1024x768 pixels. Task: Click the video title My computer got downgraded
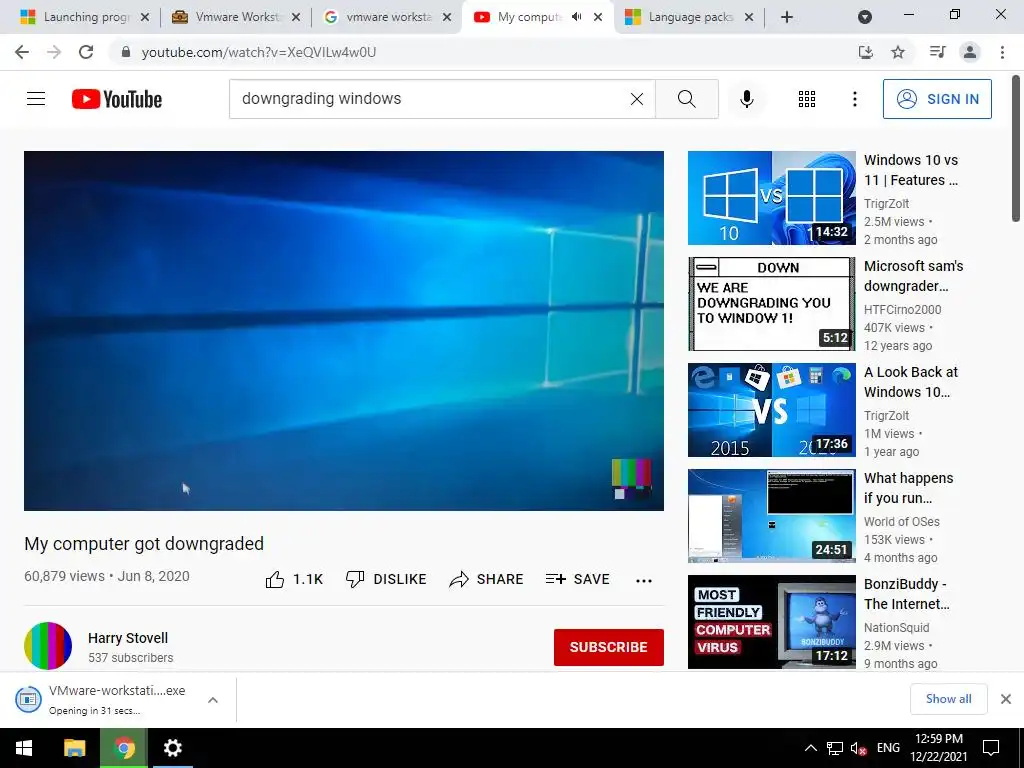click(144, 543)
